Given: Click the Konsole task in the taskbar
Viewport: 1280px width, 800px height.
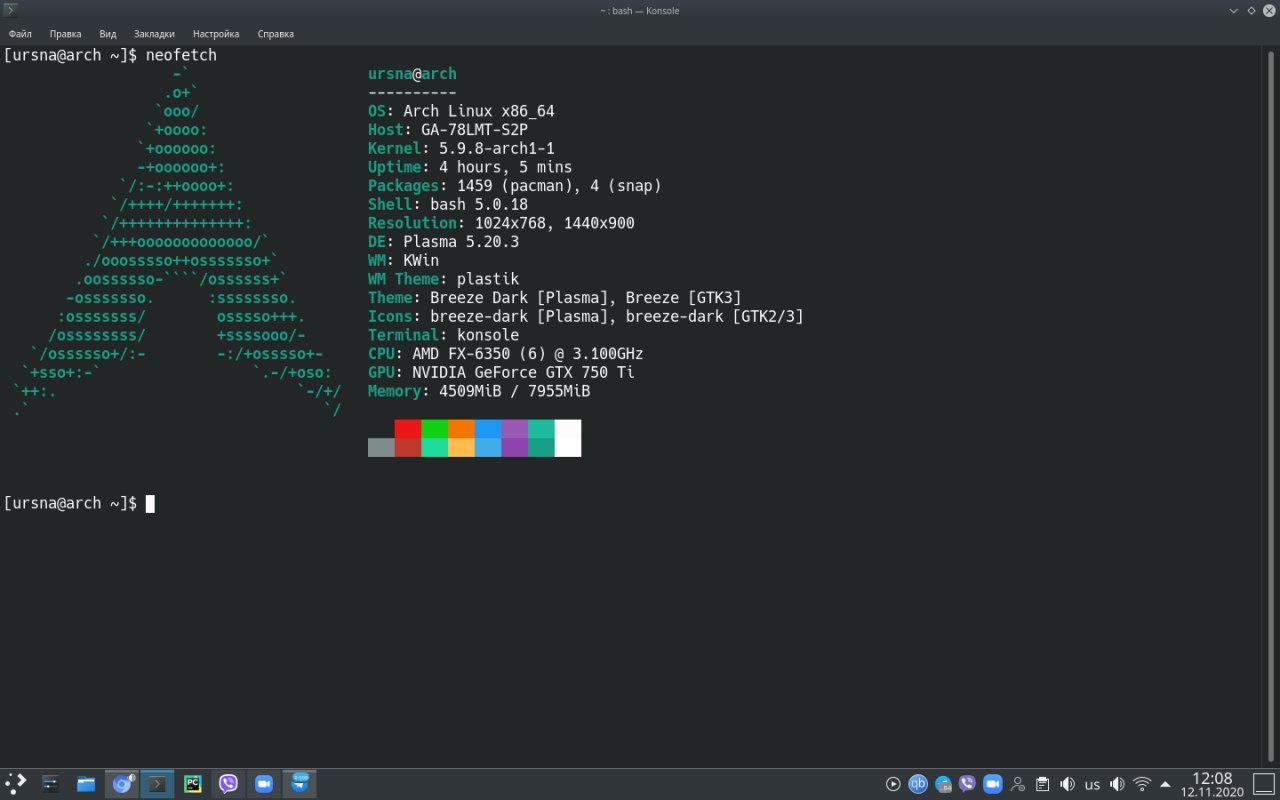Looking at the screenshot, I should tap(157, 784).
